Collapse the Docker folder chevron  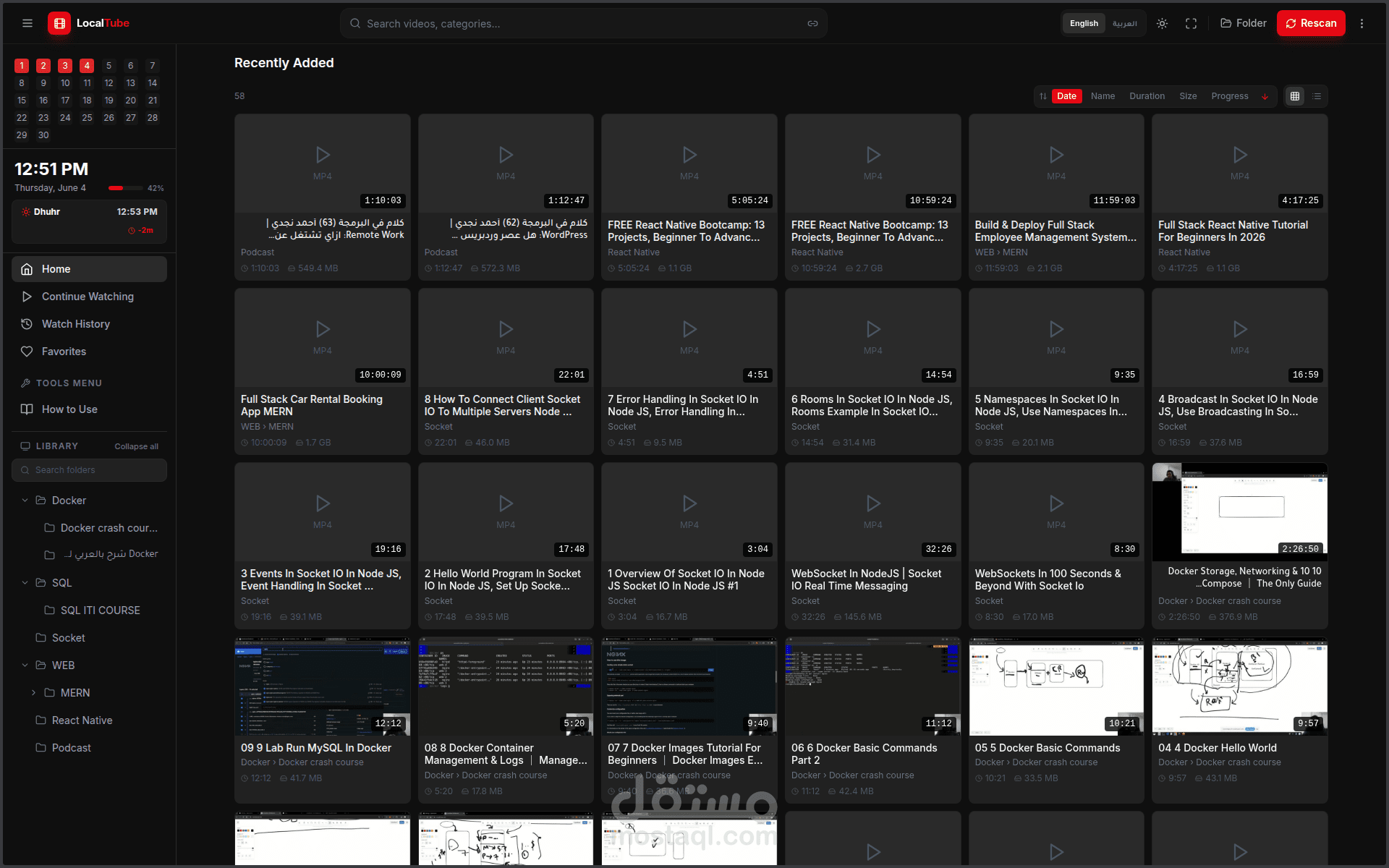coord(25,501)
